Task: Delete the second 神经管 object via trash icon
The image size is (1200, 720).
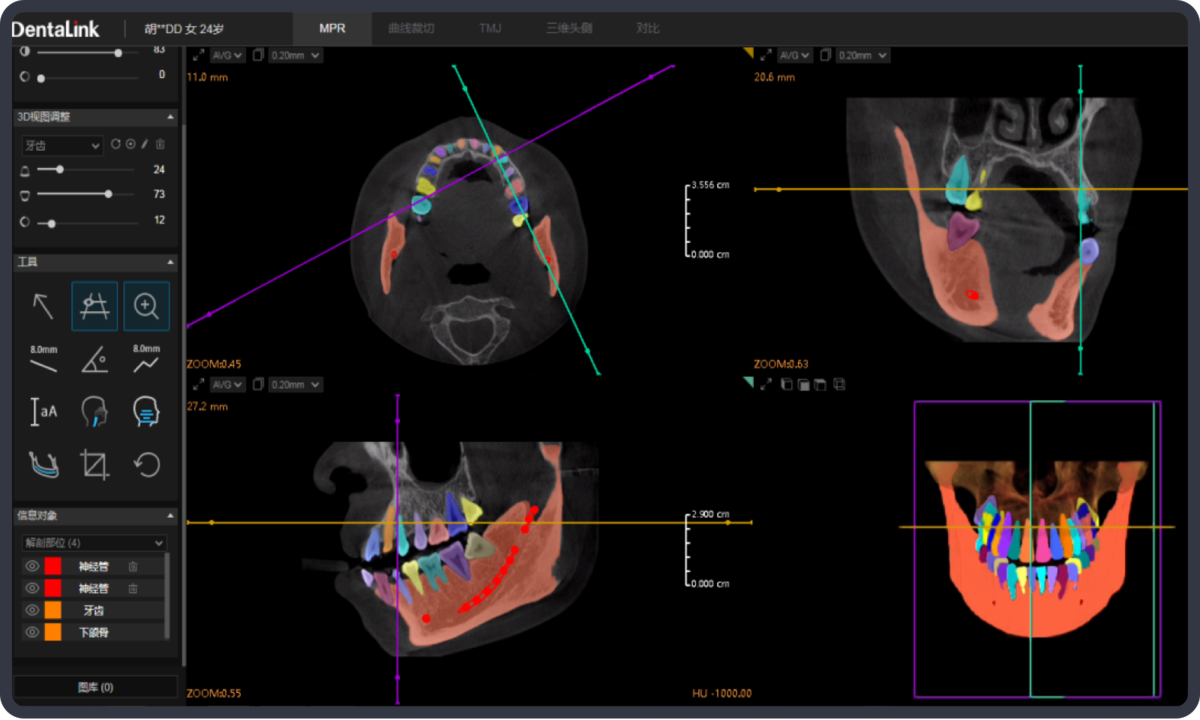Action: pos(133,588)
